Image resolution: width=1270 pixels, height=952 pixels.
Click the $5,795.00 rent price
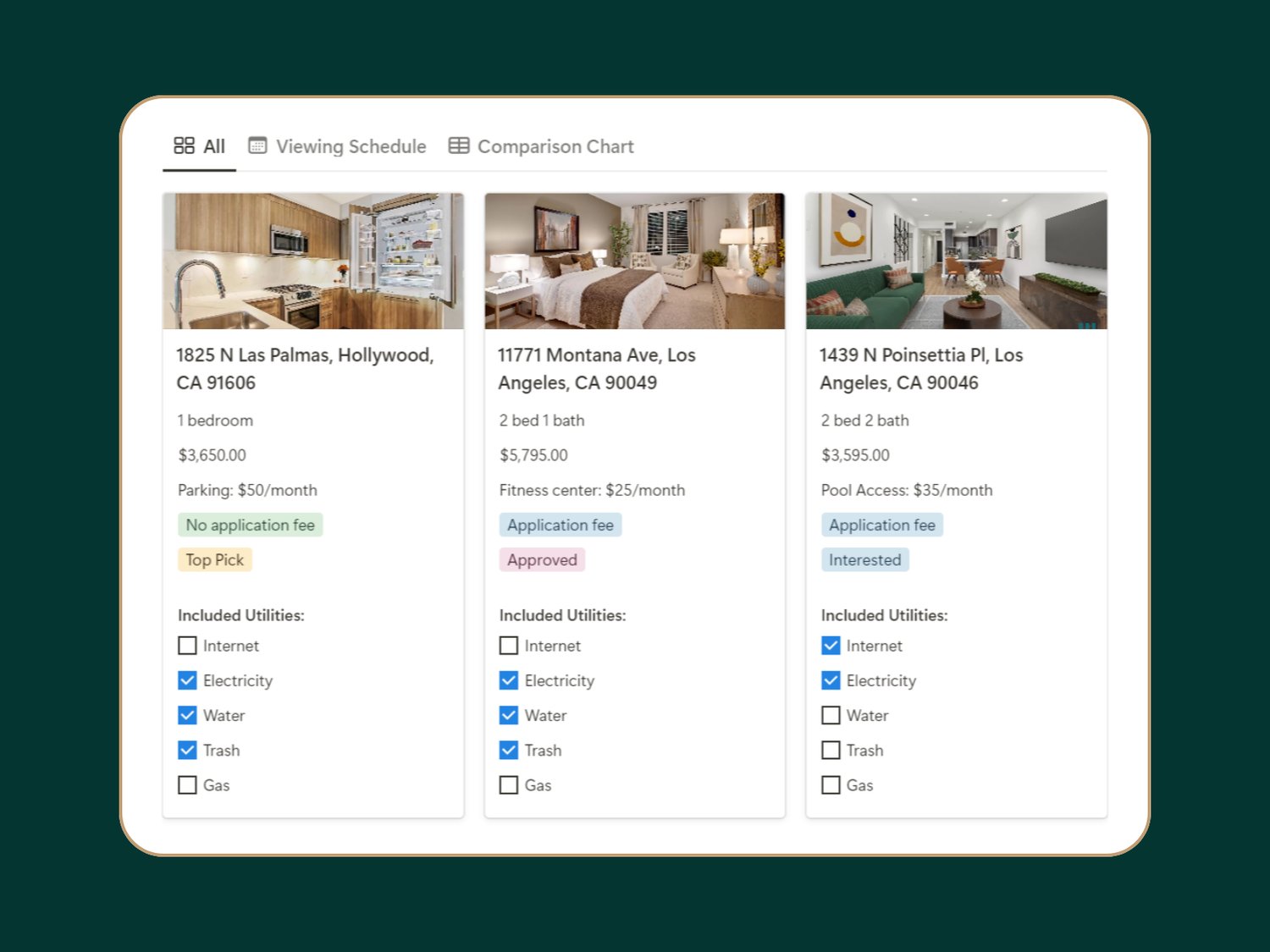click(533, 455)
